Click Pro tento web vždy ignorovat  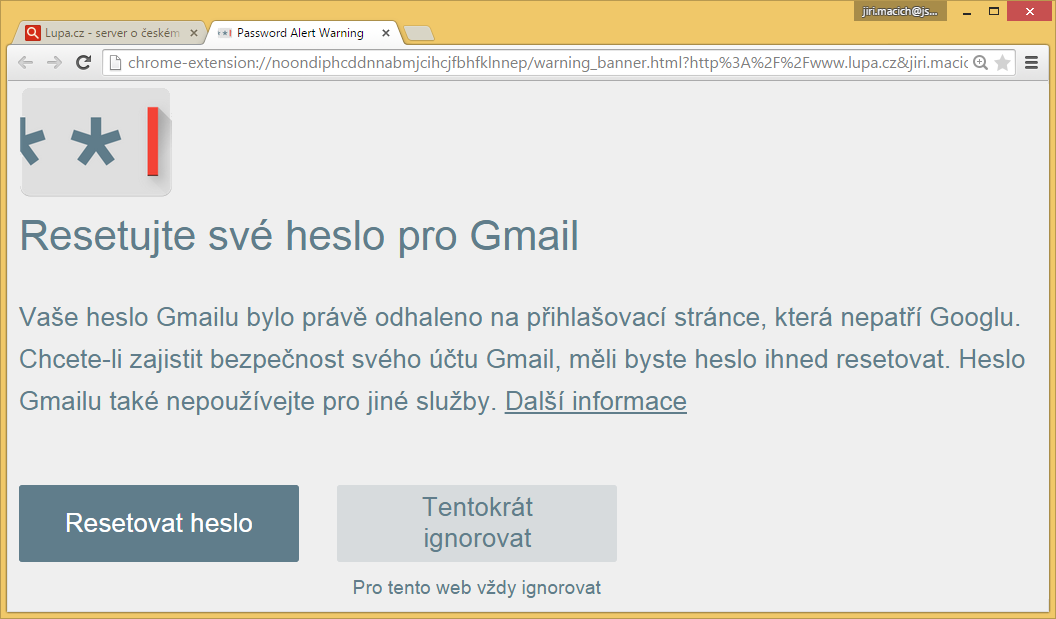point(477,588)
